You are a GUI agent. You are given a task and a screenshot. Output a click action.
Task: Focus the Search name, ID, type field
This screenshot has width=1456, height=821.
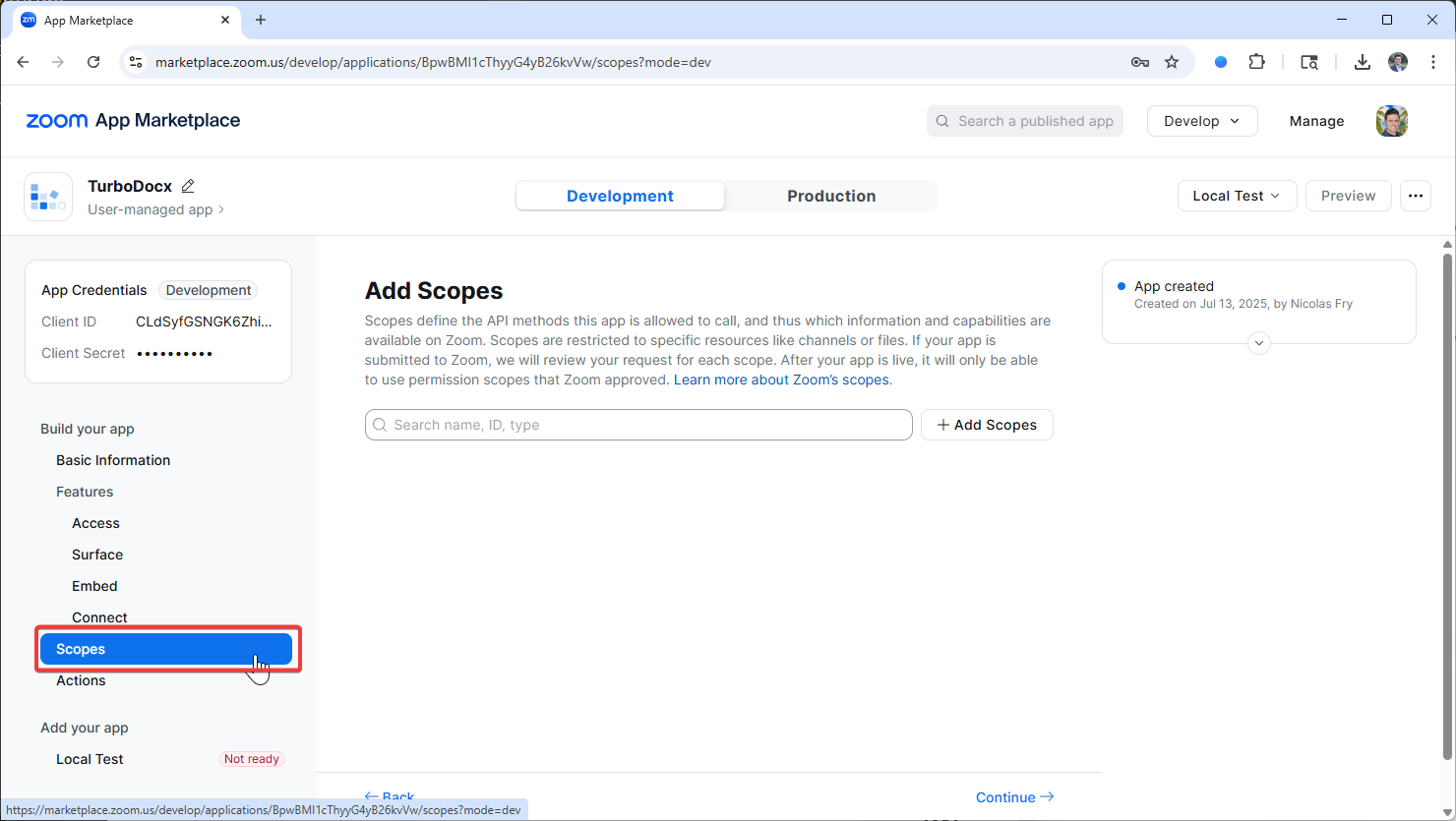point(638,425)
